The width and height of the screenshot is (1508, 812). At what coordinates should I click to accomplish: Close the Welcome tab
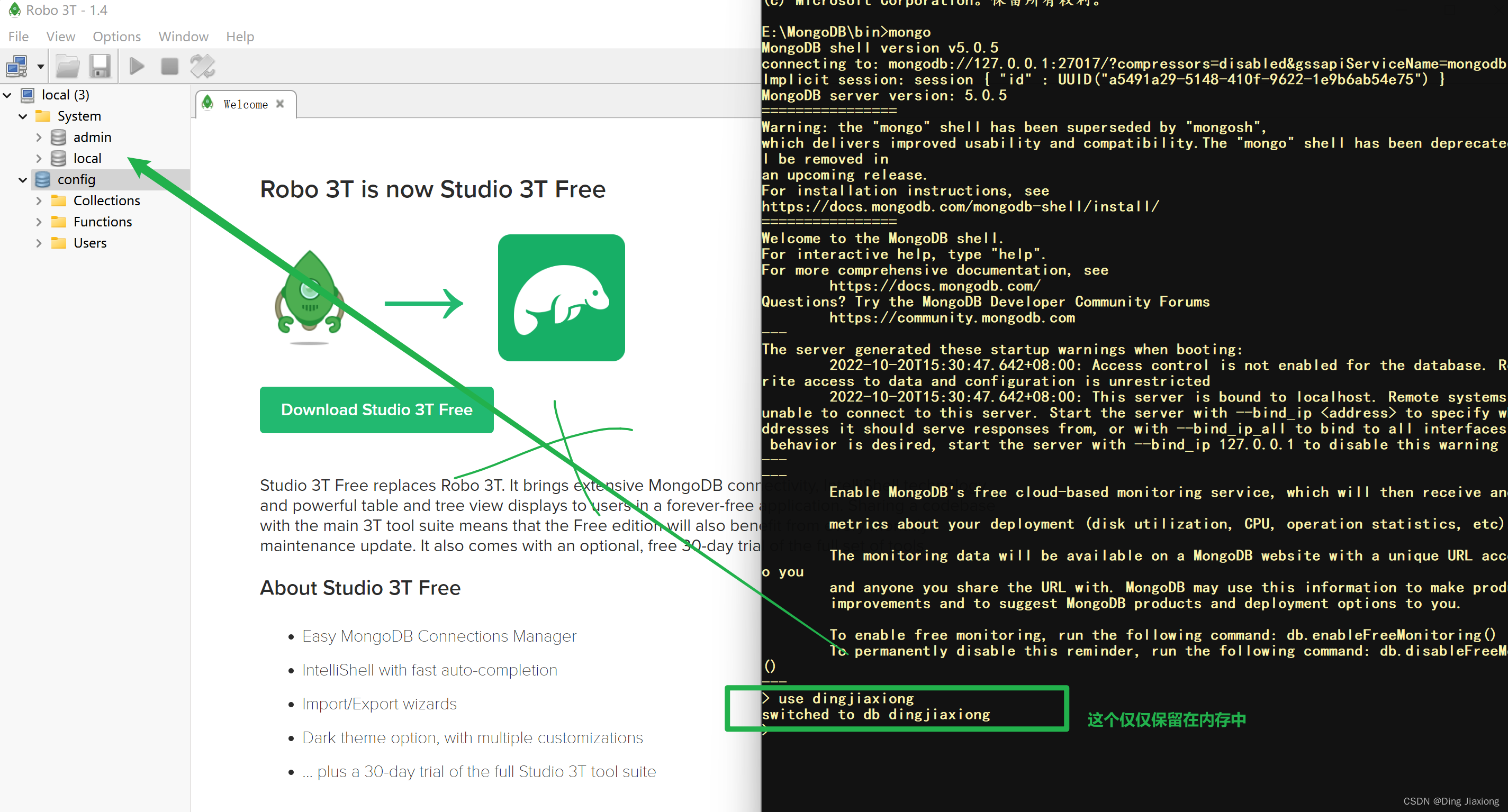[x=281, y=104]
